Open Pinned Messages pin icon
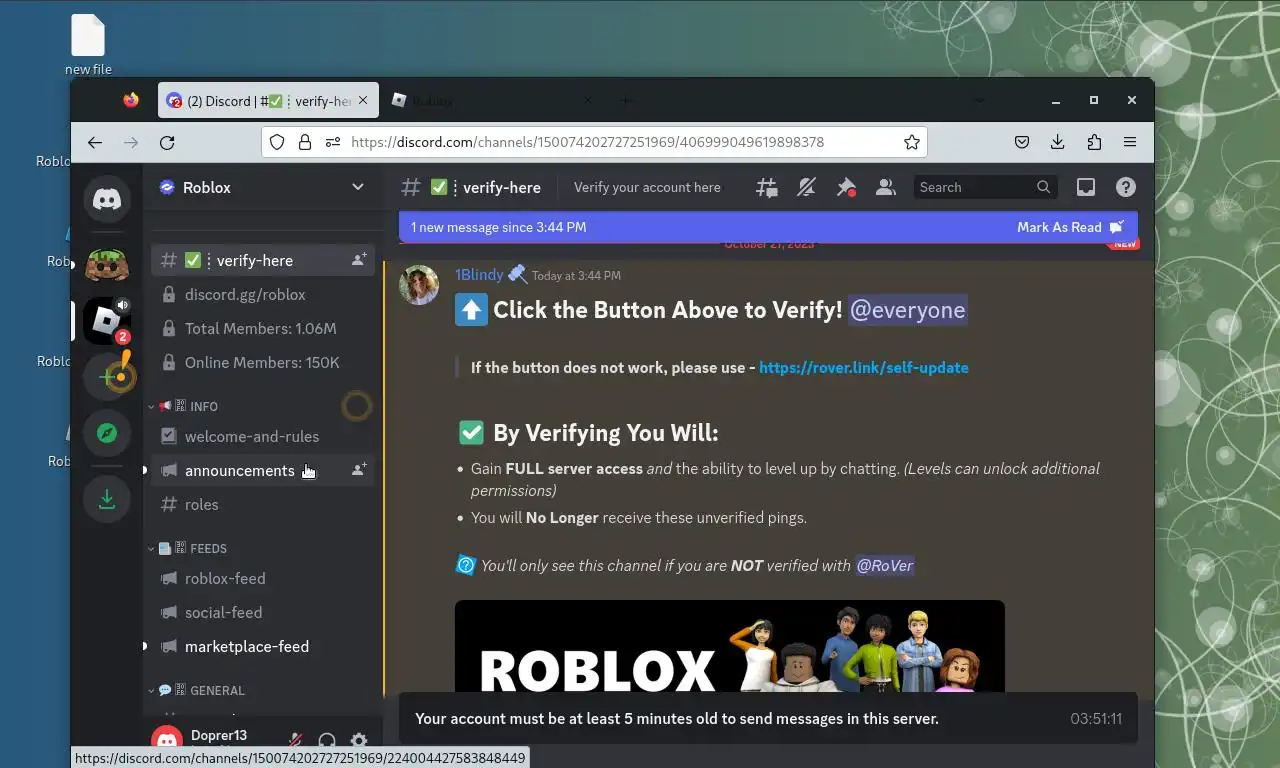 click(846, 187)
